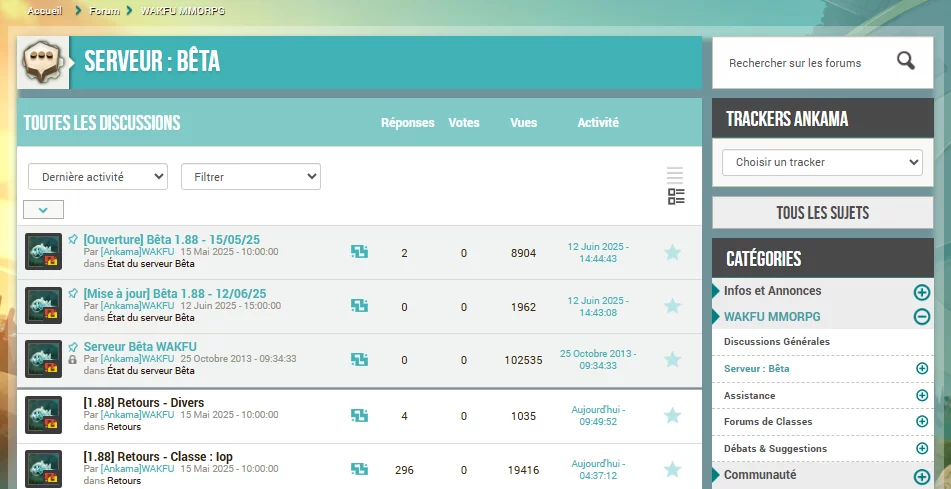The width and height of the screenshot is (951, 489).
Task: Click the TOUS LES SUJETS button
Action: (x=822, y=212)
